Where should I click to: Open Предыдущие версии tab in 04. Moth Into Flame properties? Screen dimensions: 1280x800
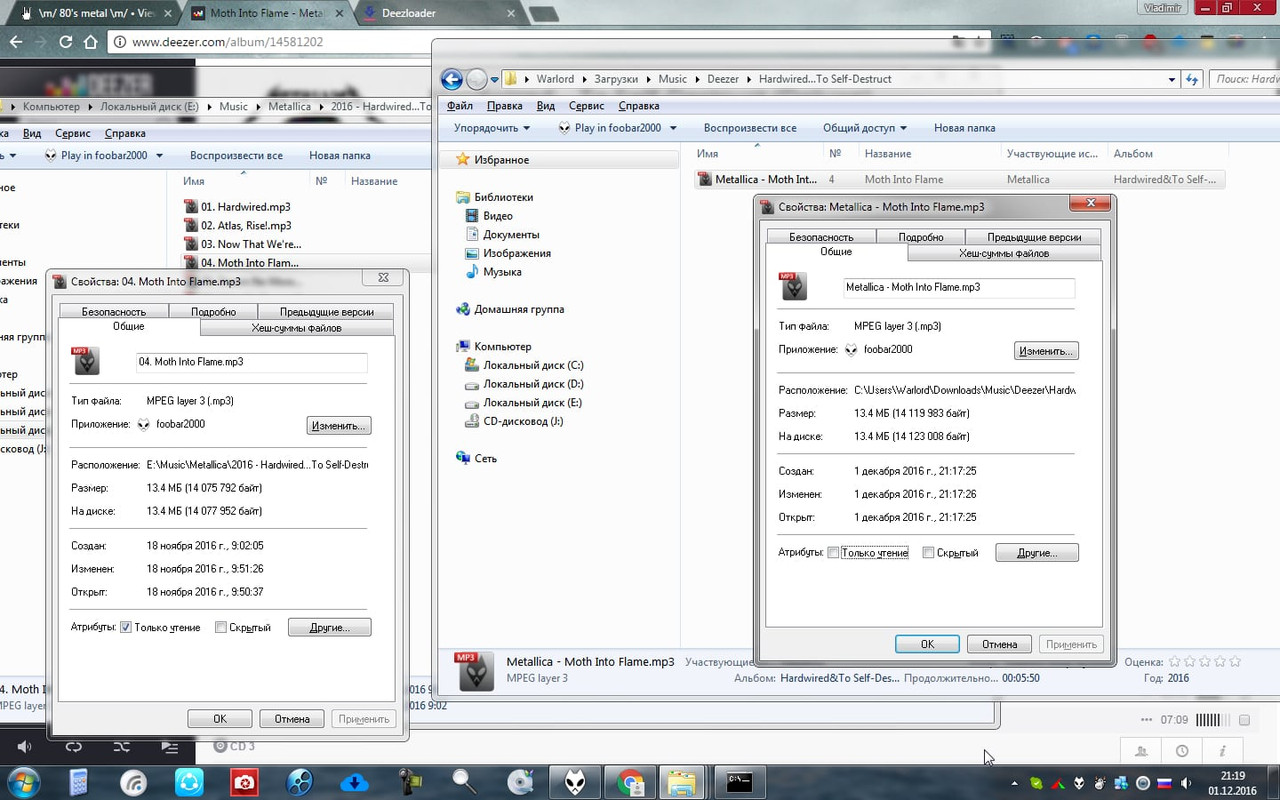326,312
